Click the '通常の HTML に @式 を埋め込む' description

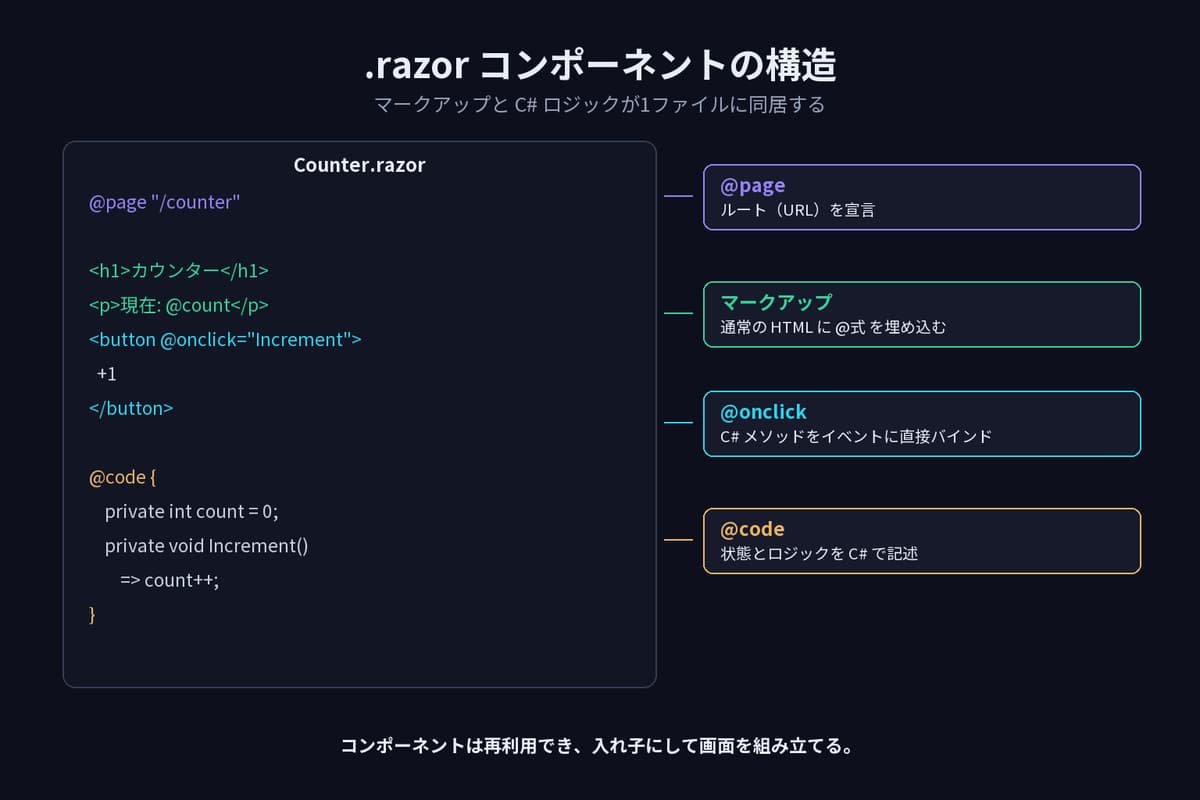tap(832, 328)
